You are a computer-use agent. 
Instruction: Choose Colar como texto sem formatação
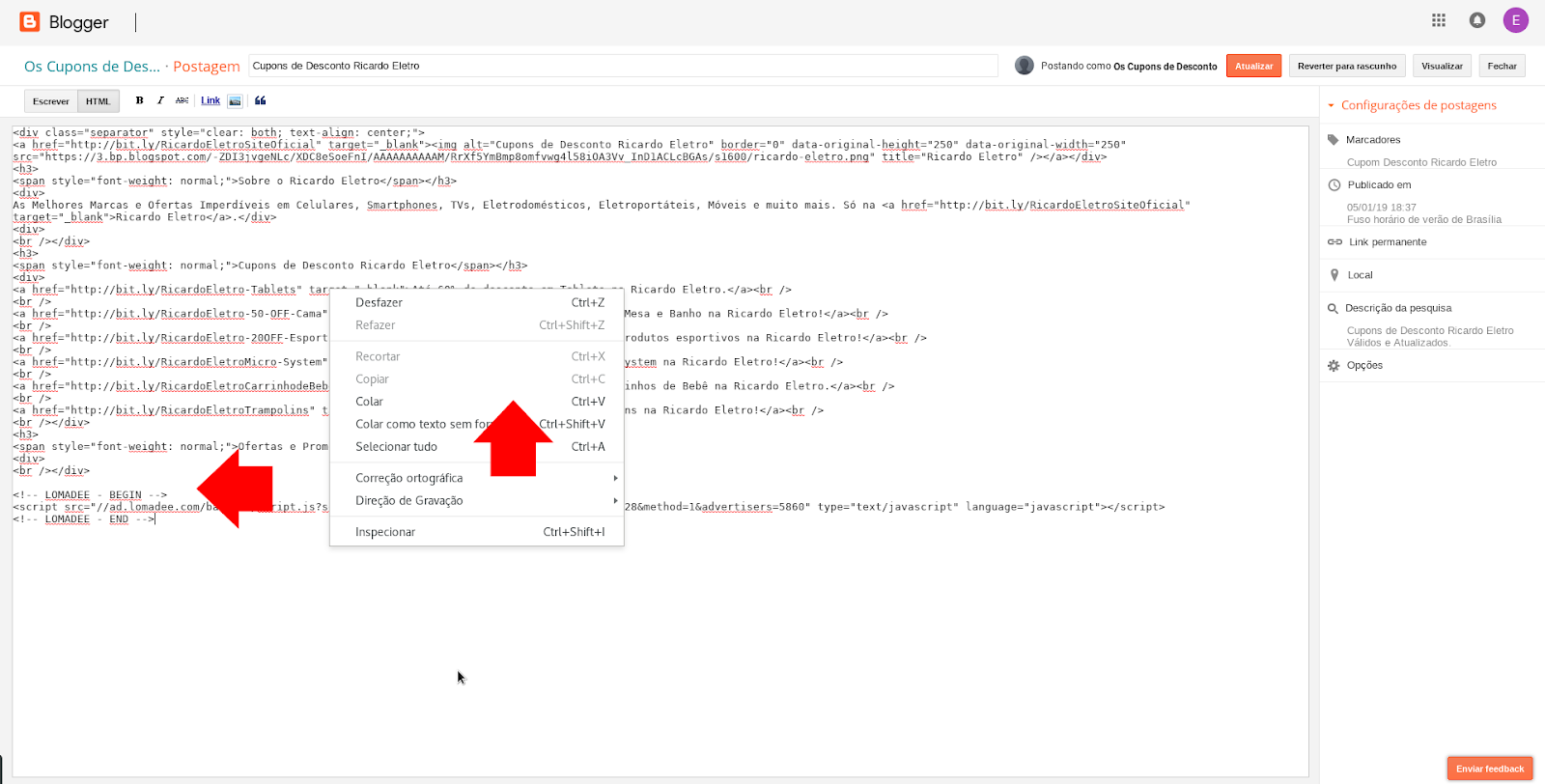click(477, 424)
